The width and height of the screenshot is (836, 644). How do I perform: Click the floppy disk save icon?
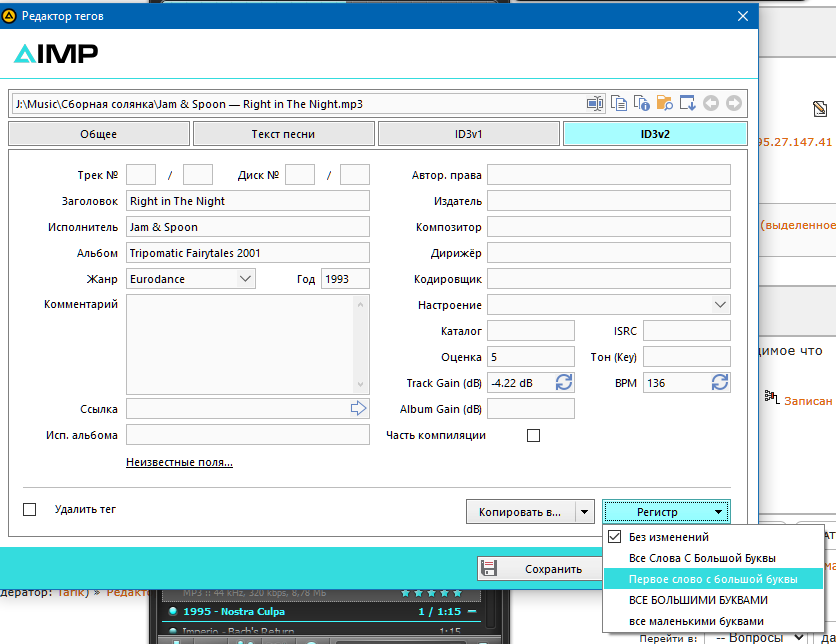489,568
